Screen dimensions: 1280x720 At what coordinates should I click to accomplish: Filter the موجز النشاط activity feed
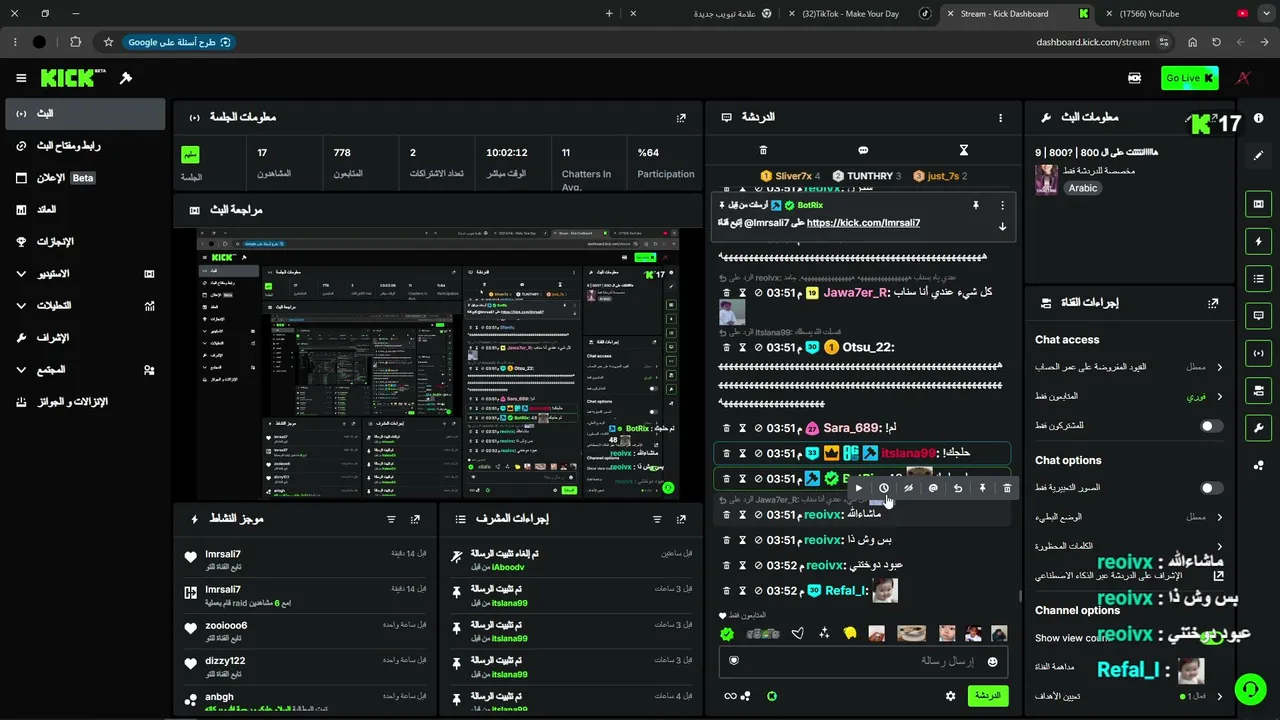(x=391, y=520)
